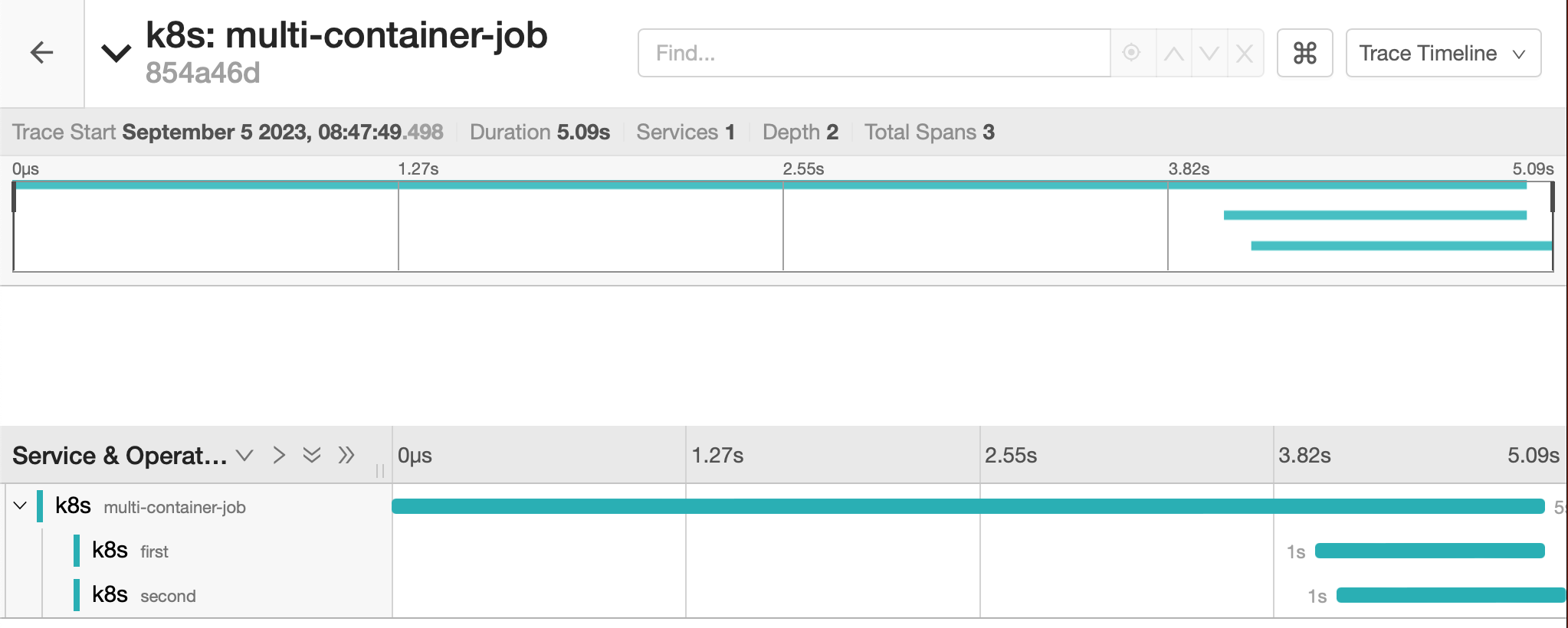Click the 2.55s tick in lower timeline header
The width and height of the screenshot is (1568, 628).
pos(1011,455)
